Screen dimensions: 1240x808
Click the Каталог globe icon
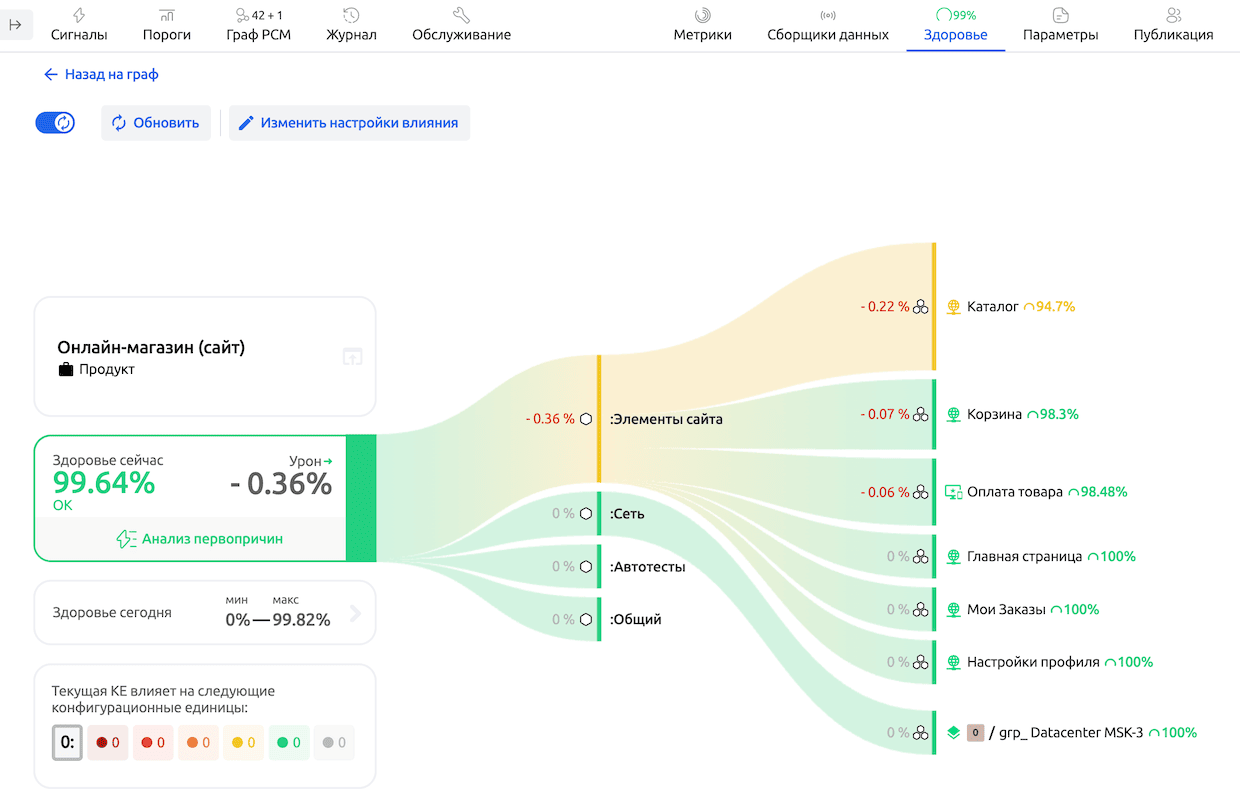pyautogui.click(x=953, y=307)
